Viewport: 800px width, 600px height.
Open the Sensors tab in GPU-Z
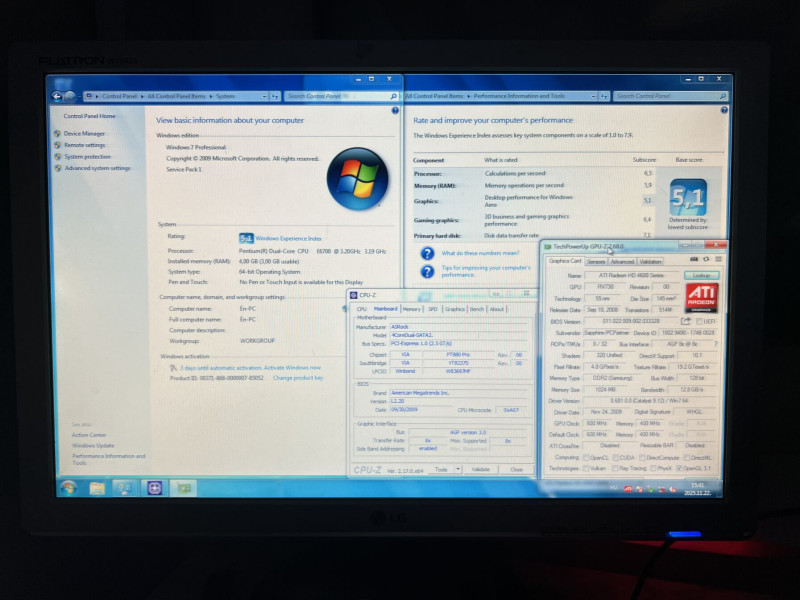[595, 262]
